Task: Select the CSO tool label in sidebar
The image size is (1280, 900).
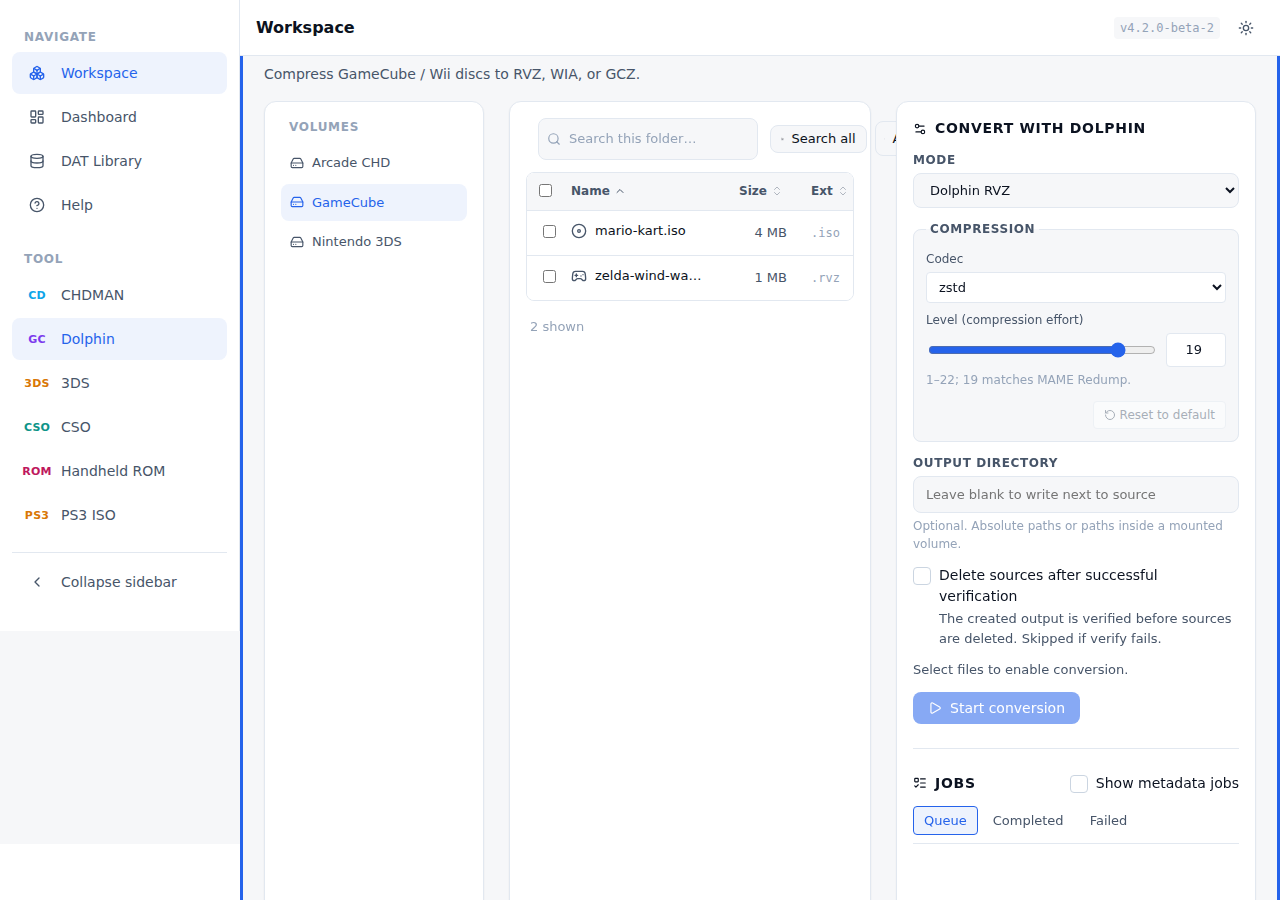Action: coord(76,427)
